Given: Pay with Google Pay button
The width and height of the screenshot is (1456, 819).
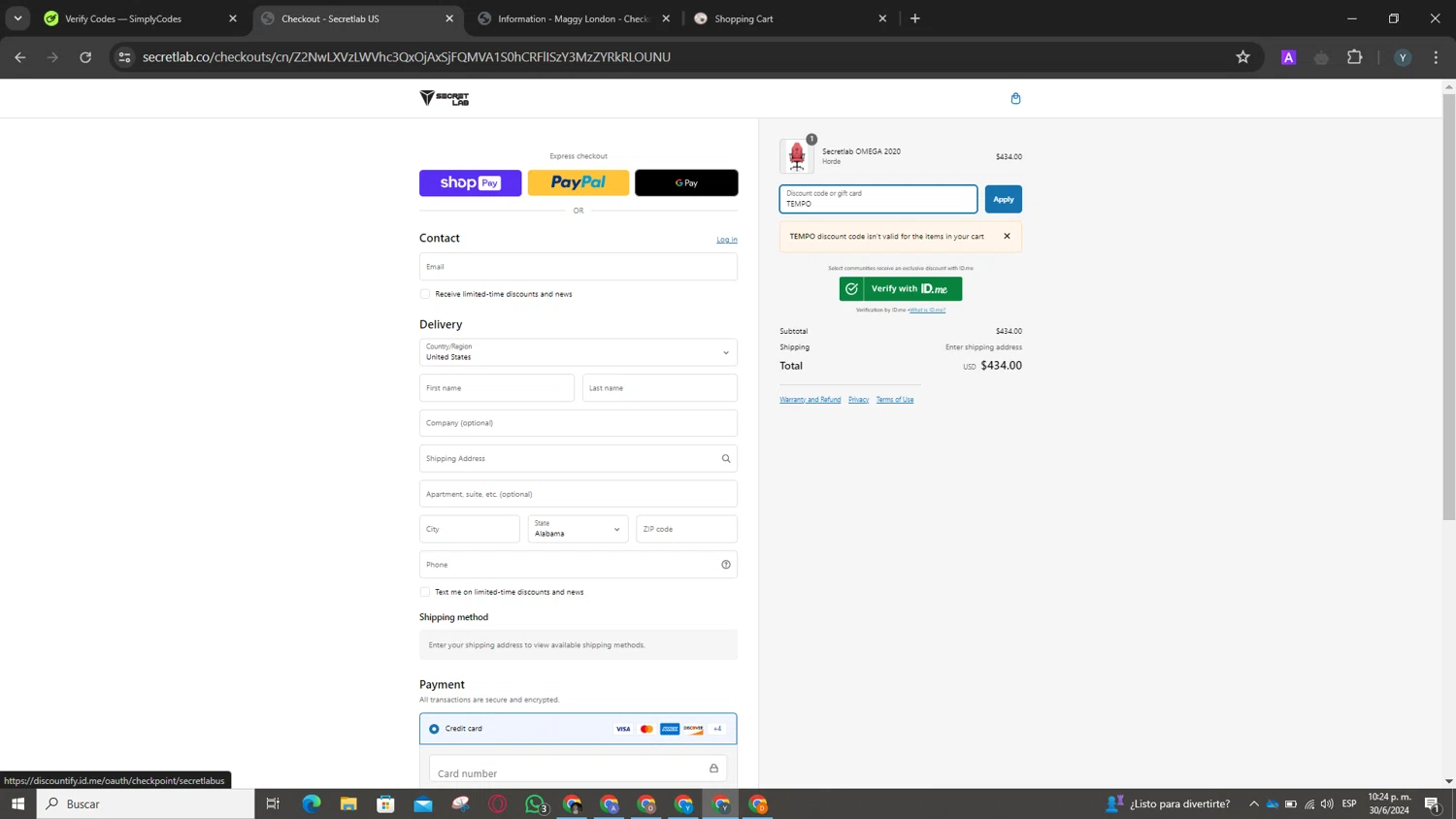Looking at the screenshot, I should 686,182.
